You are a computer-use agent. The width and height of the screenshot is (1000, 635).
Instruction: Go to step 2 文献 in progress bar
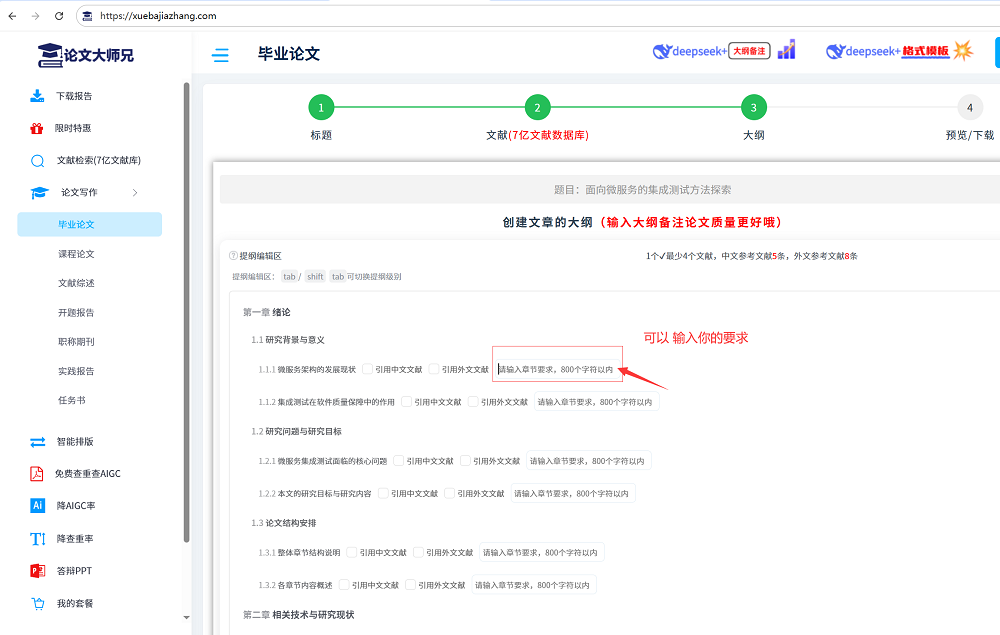537,108
